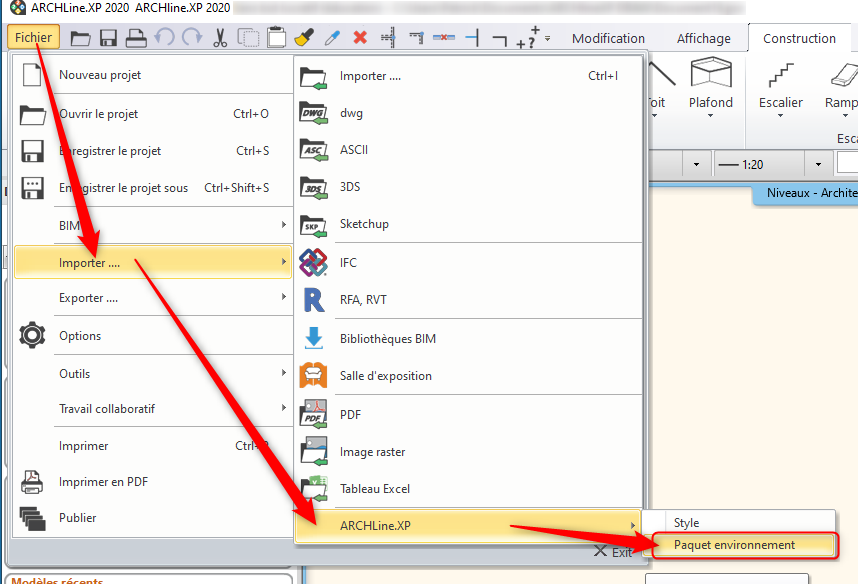
Task: Click the red X delete icon
Action: point(360,37)
